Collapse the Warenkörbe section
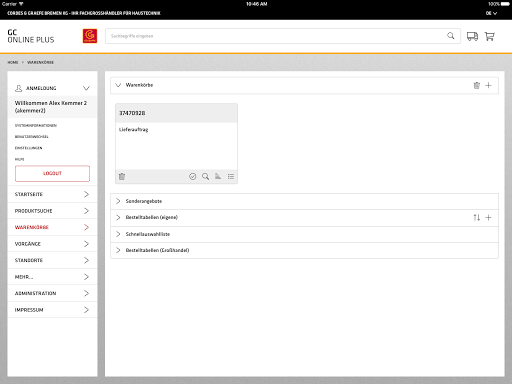Viewport: 512px width, 384px height. [118, 85]
